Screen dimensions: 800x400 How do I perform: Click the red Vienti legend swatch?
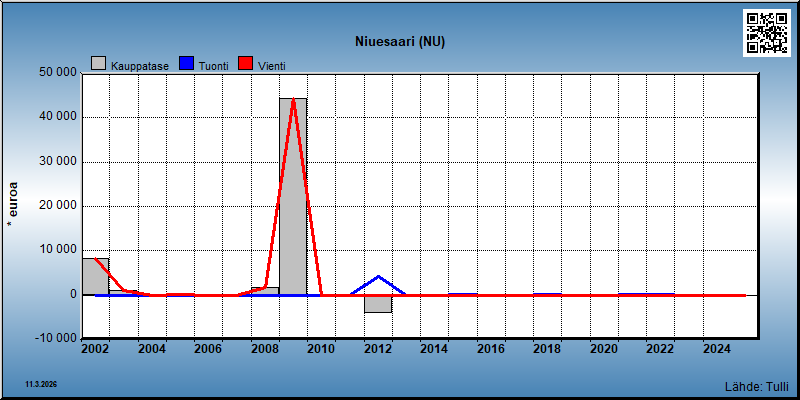pos(246,64)
